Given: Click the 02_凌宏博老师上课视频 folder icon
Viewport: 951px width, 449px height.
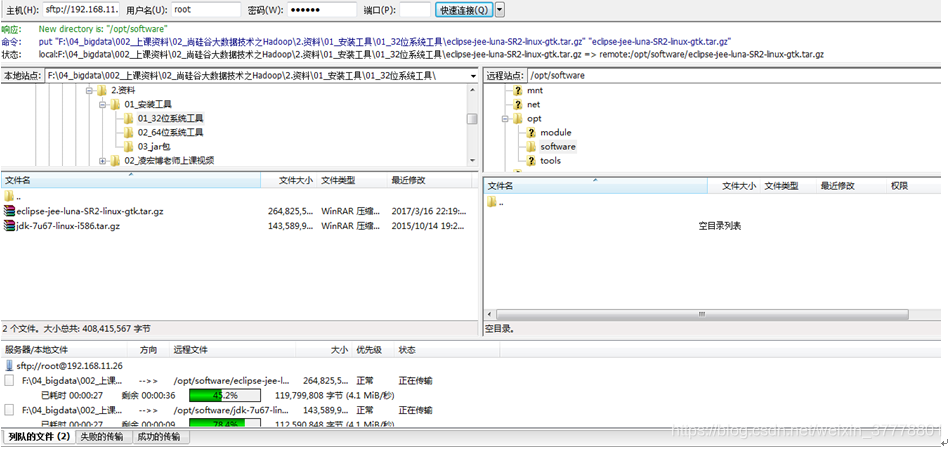Looking at the screenshot, I should click(115, 161).
